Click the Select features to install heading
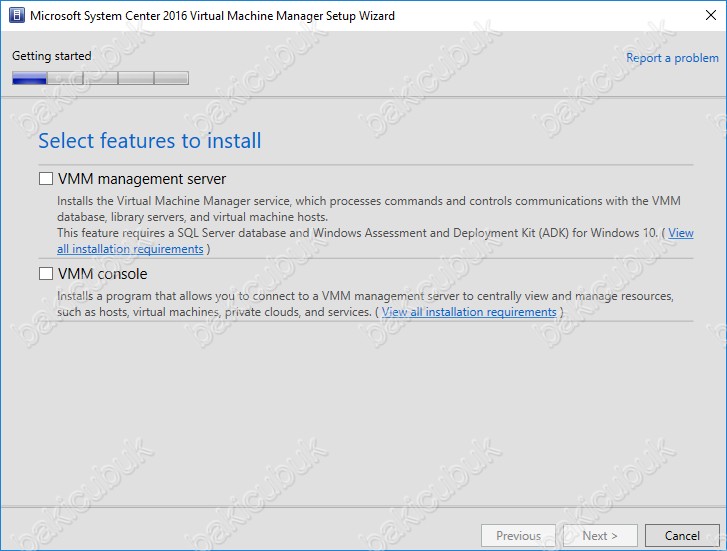 150,141
